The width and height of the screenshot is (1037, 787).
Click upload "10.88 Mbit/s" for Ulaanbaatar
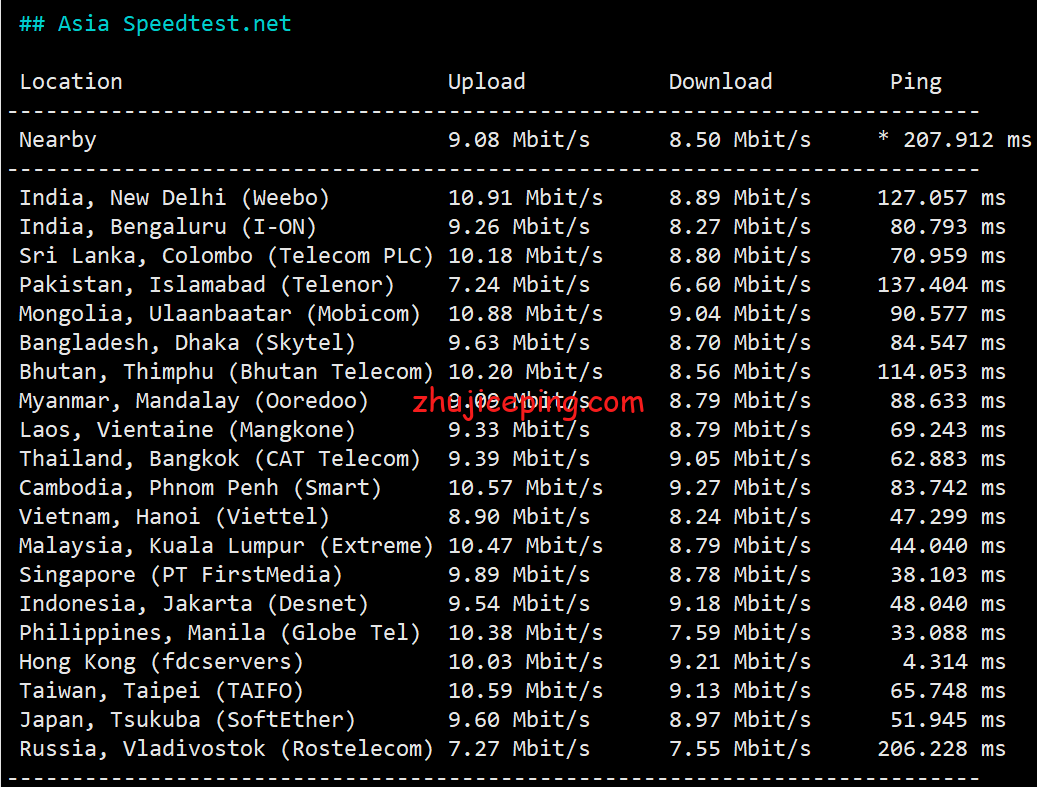pos(525,314)
